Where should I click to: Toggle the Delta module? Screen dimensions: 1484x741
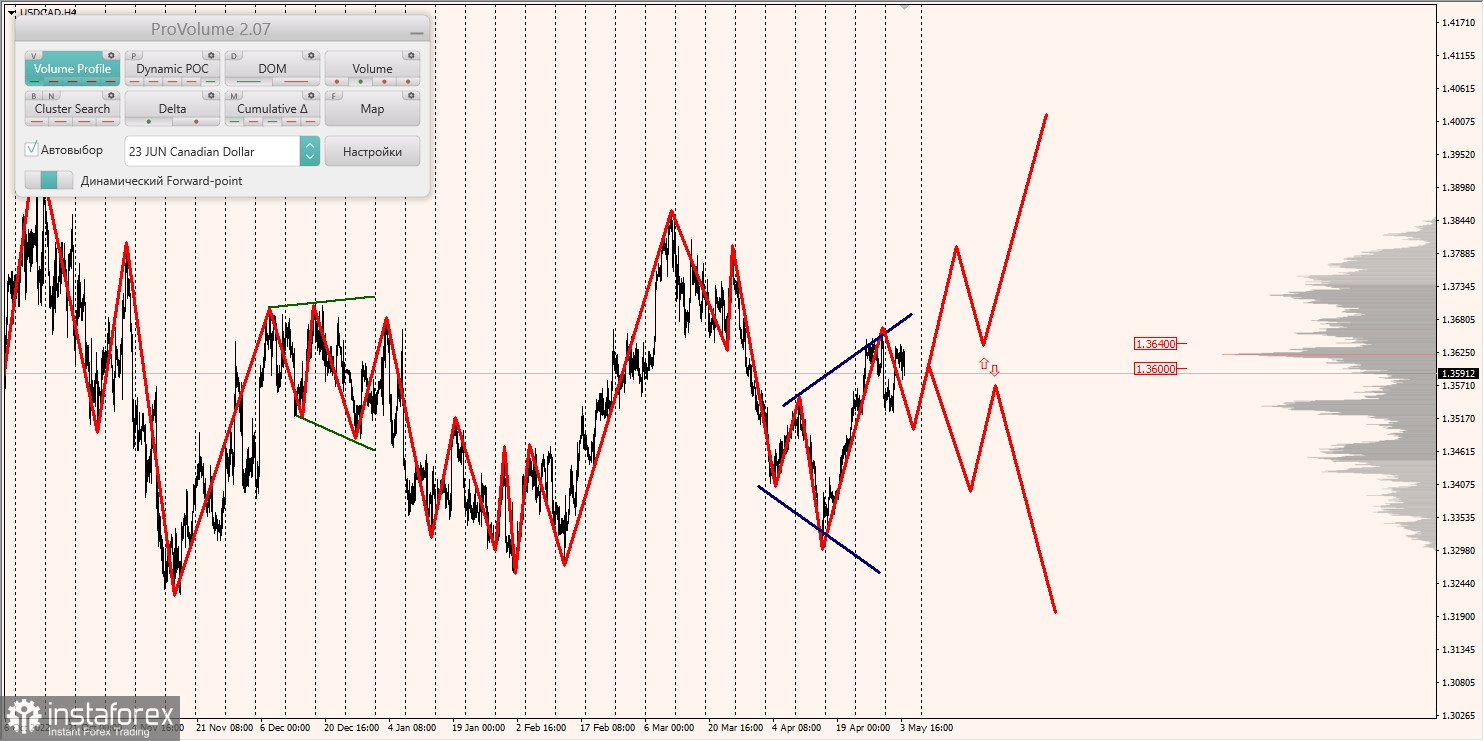pos(172,108)
